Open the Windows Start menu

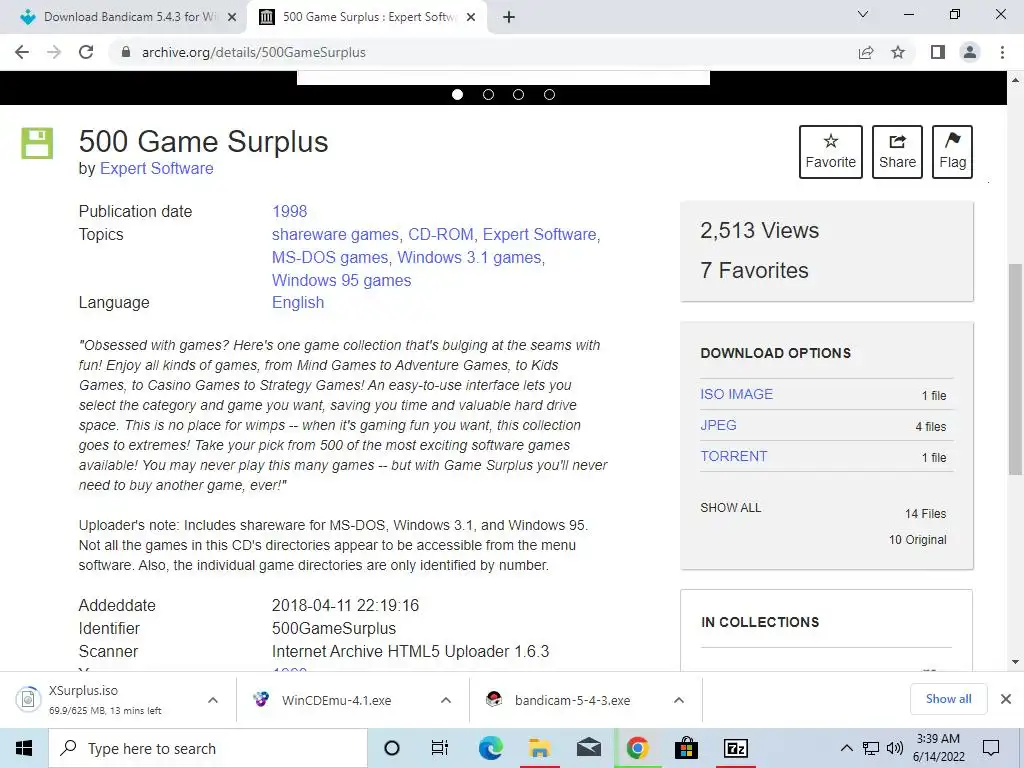coord(24,748)
